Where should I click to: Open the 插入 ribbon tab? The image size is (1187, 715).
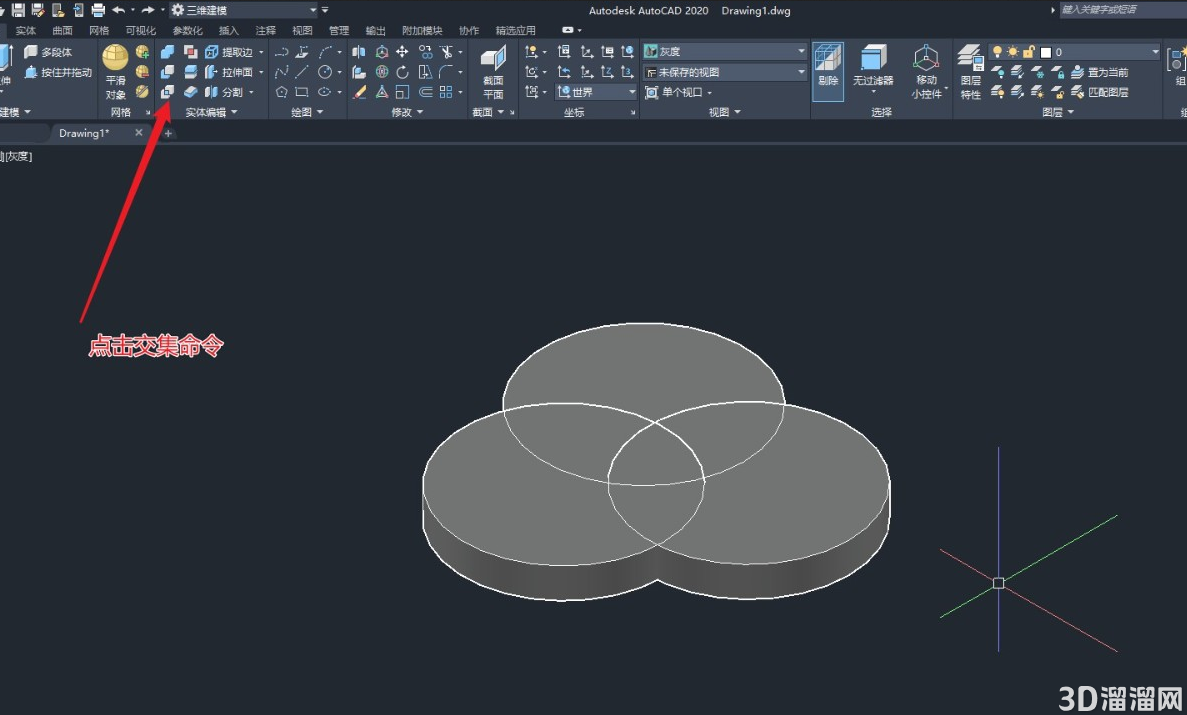229,30
